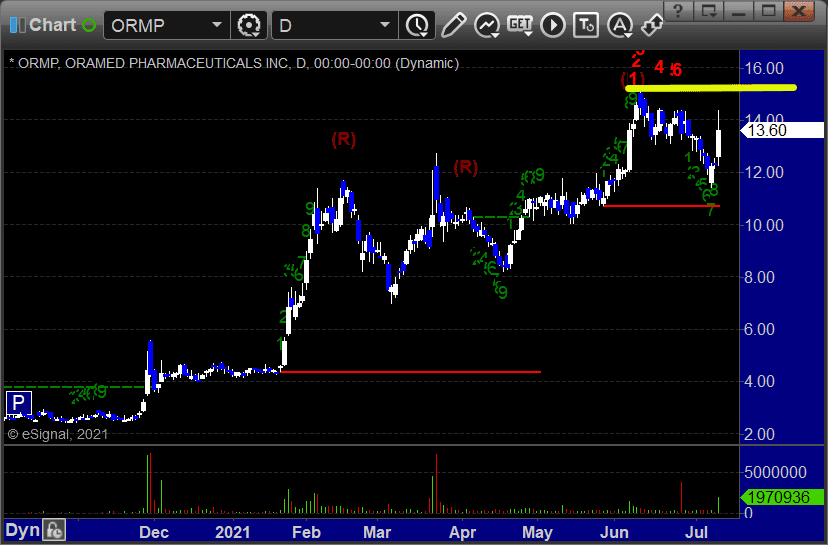Click the 'Dec' time axis label

pos(154,532)
